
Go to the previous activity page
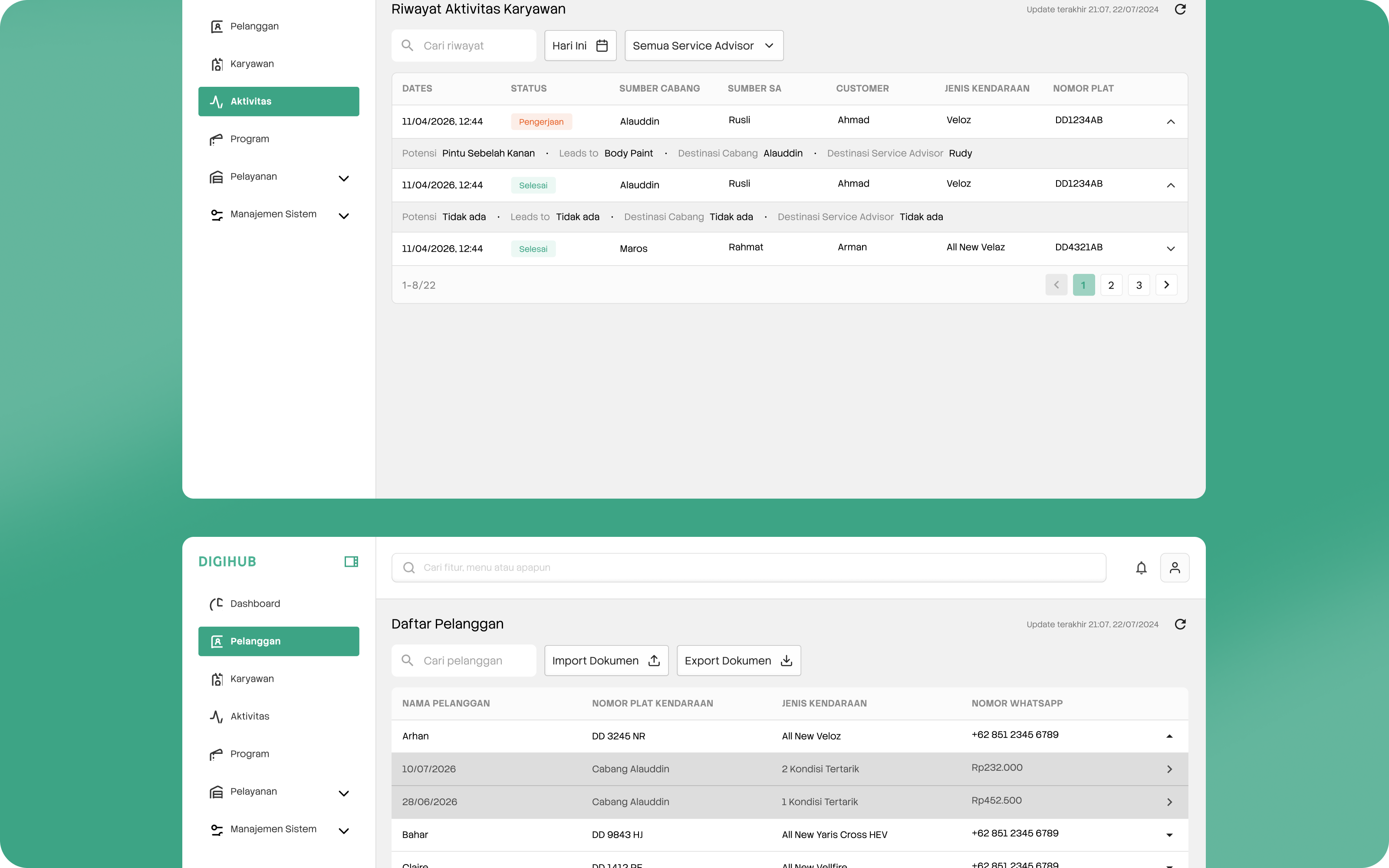[x=1056, y=285]
